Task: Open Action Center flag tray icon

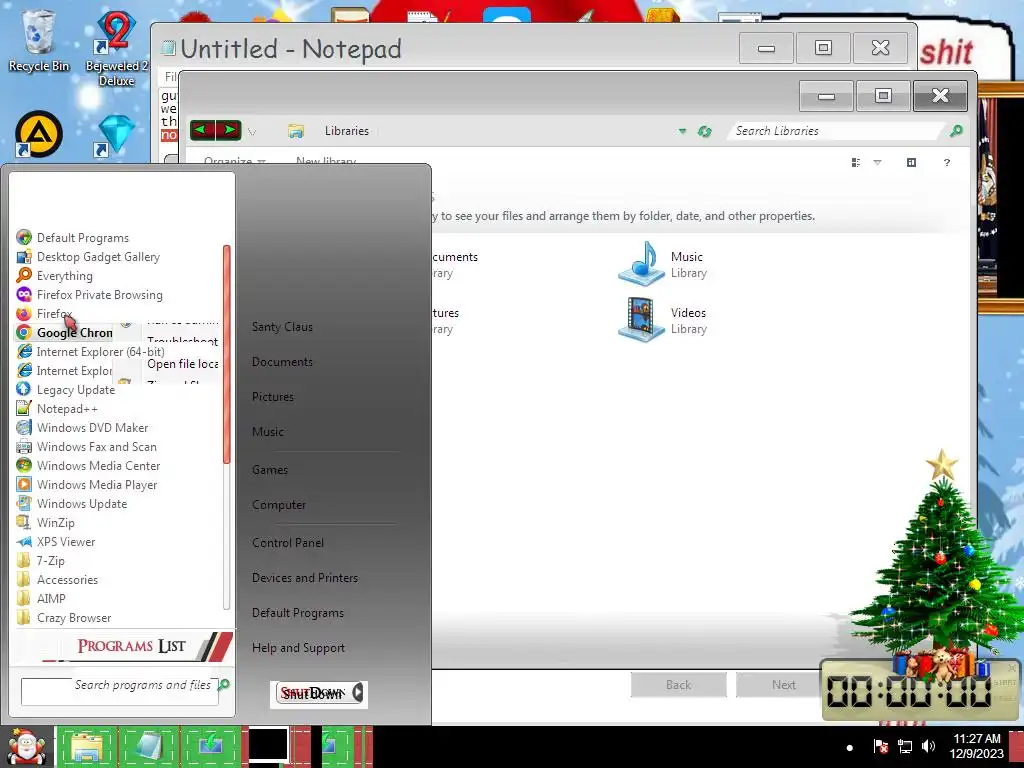Action: 880,746
